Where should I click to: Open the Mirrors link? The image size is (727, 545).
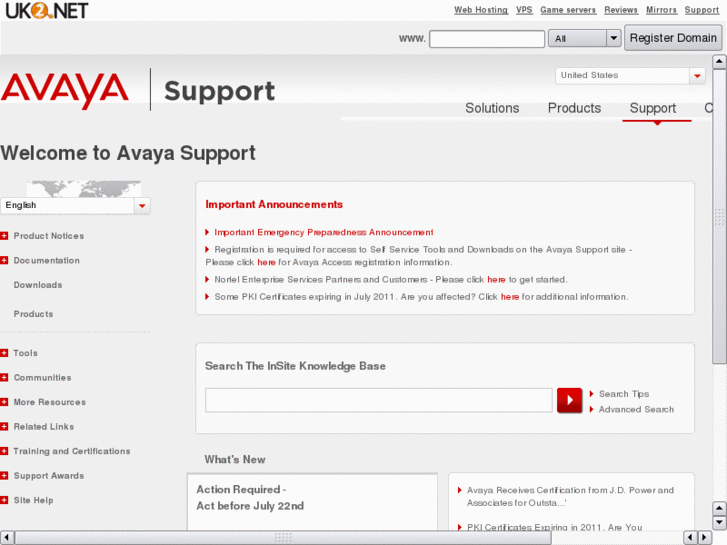(x=661, y=10)
